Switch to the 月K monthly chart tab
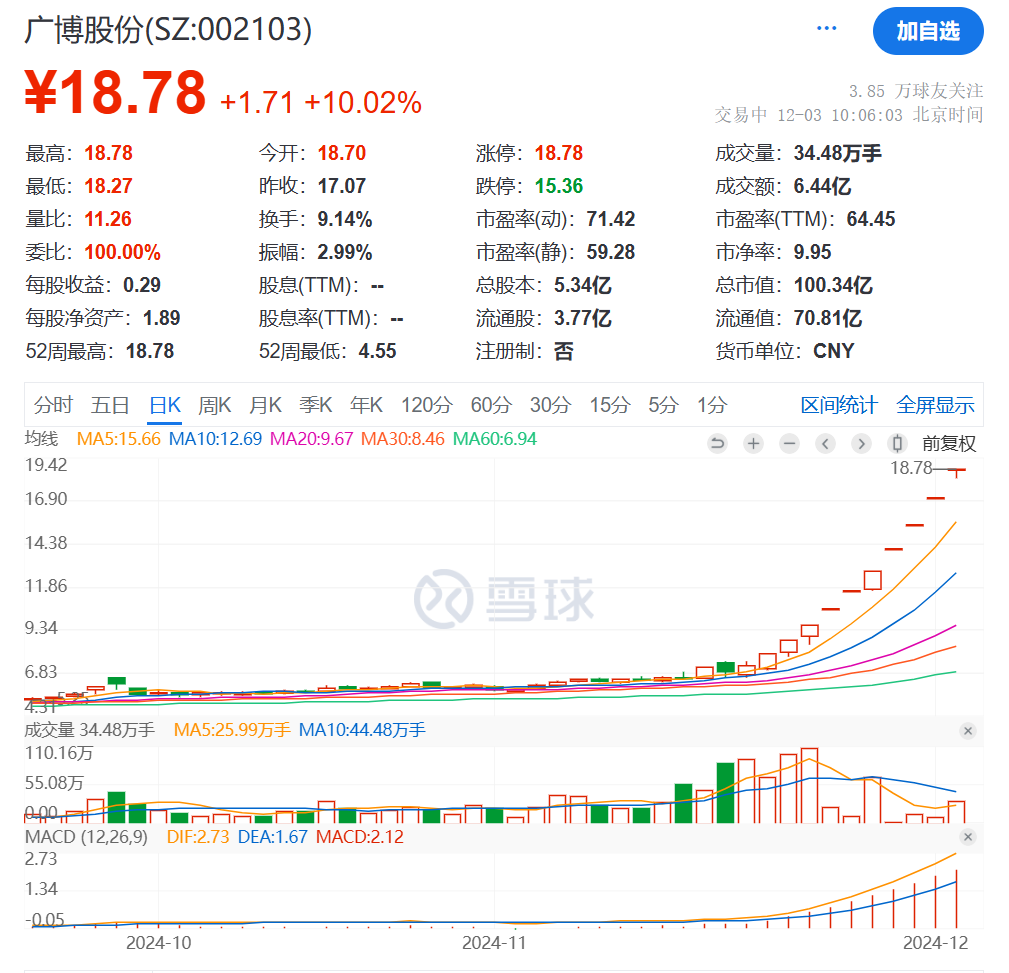1009x973 pixels. [x=265, y=405]
